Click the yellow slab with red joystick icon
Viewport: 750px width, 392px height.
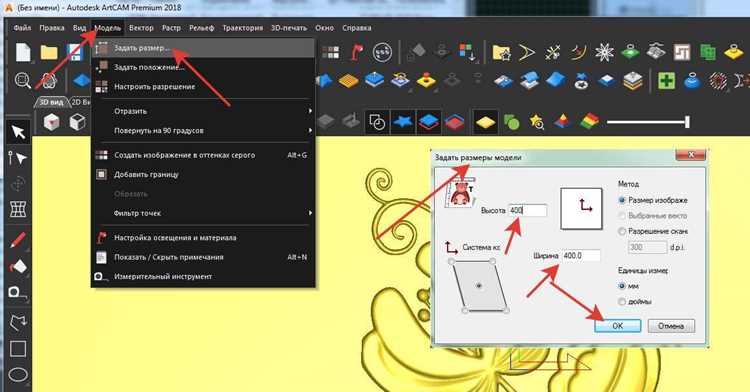426,80
